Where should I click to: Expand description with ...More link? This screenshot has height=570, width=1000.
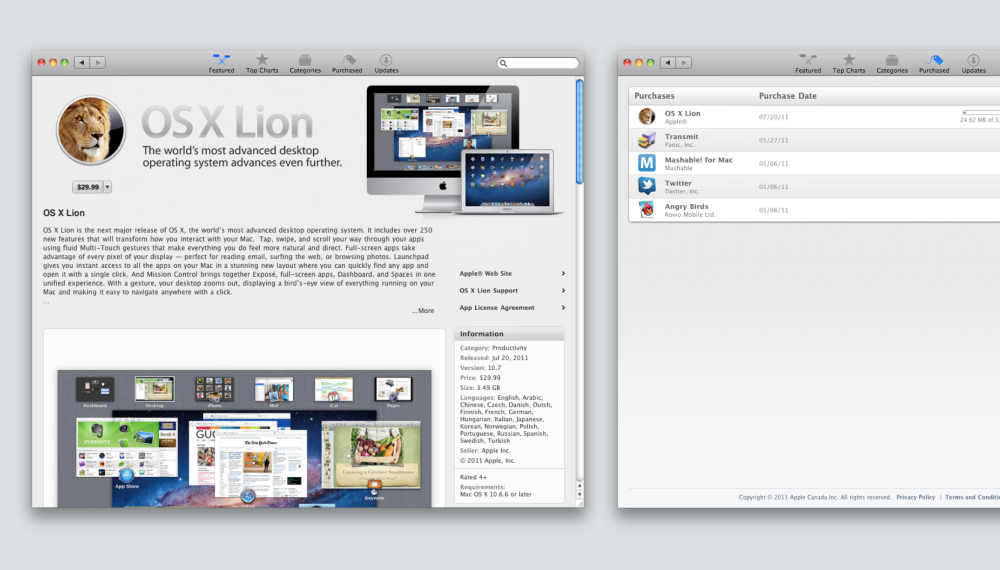point(423,311)
